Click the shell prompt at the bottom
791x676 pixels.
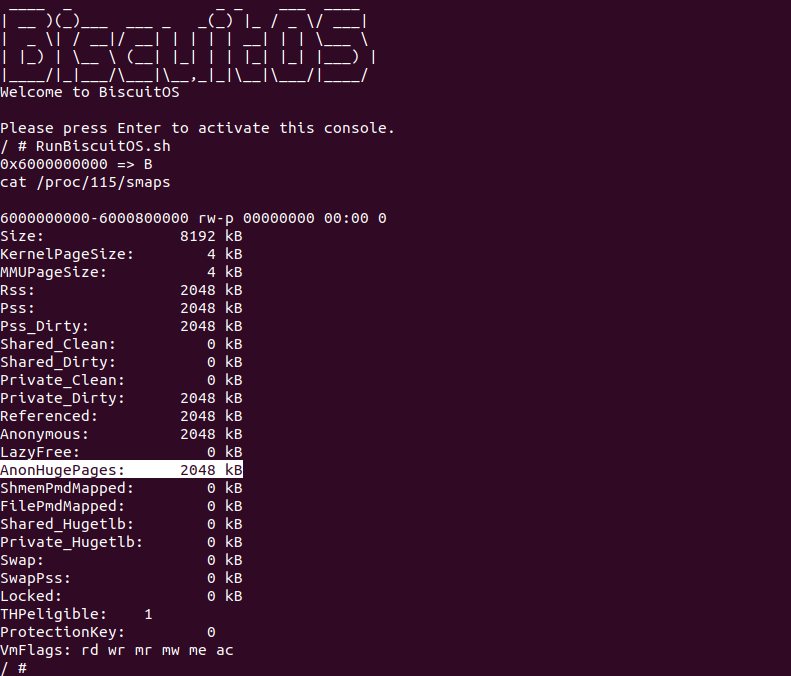point(14,667)
